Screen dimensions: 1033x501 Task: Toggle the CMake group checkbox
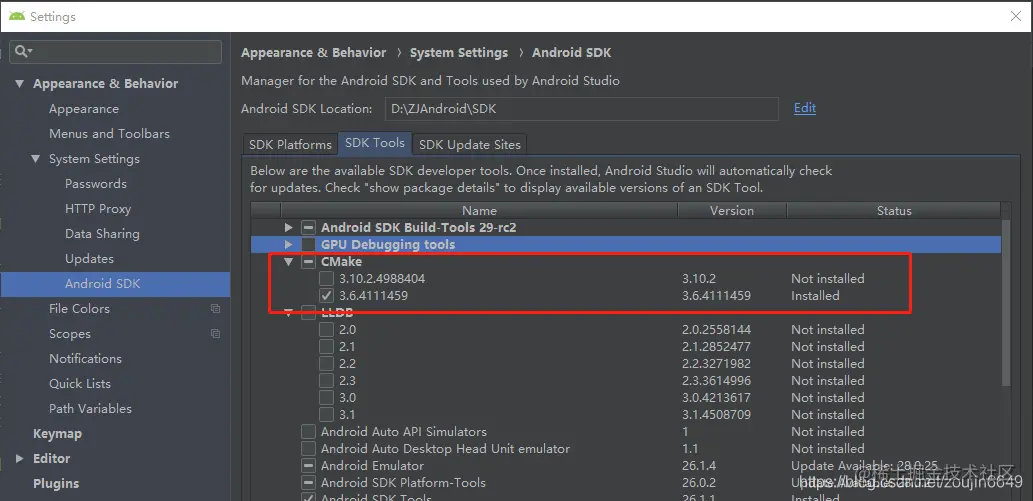(308, 262)
